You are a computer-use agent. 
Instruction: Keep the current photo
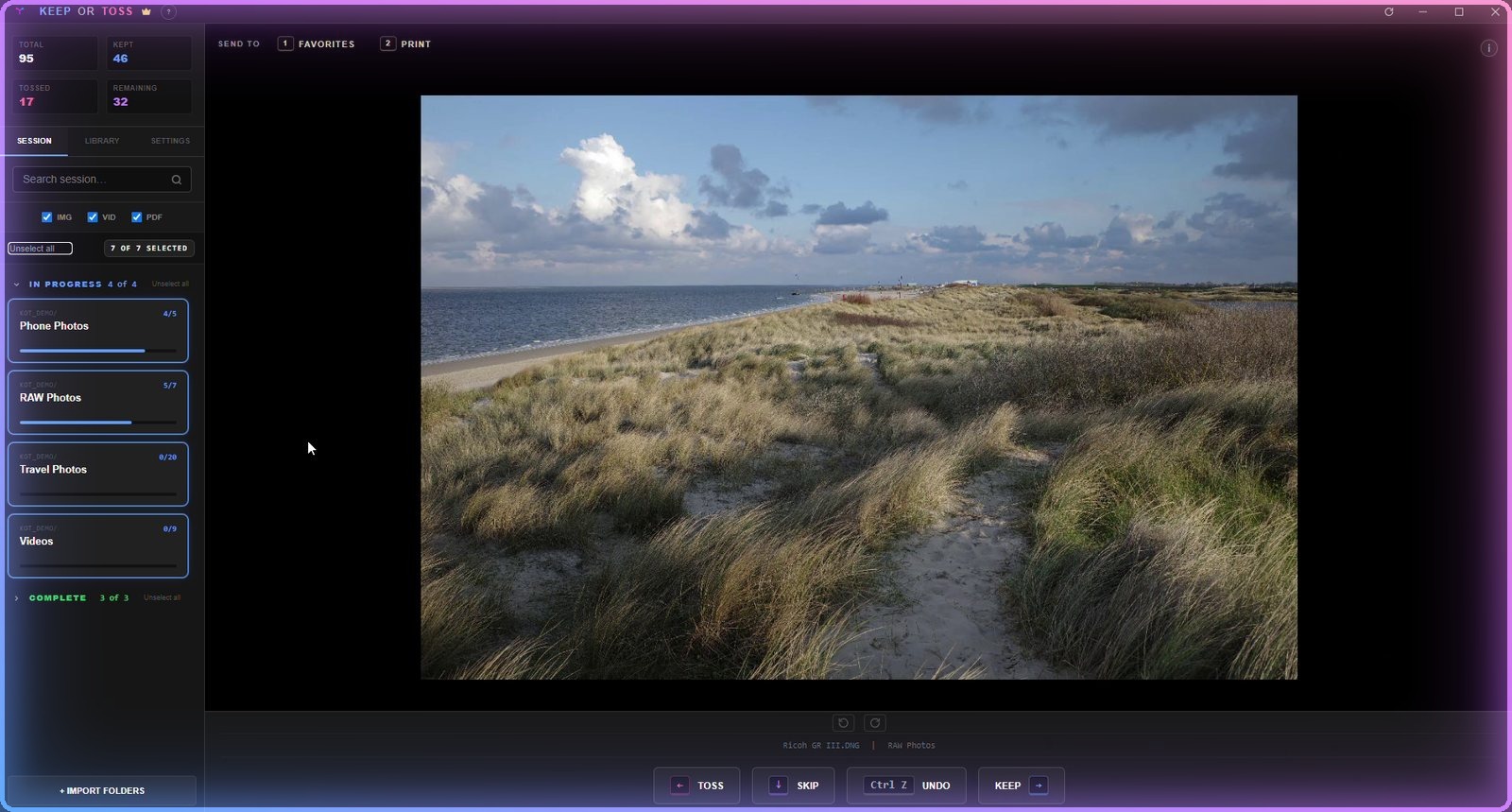coord(1022,786)
